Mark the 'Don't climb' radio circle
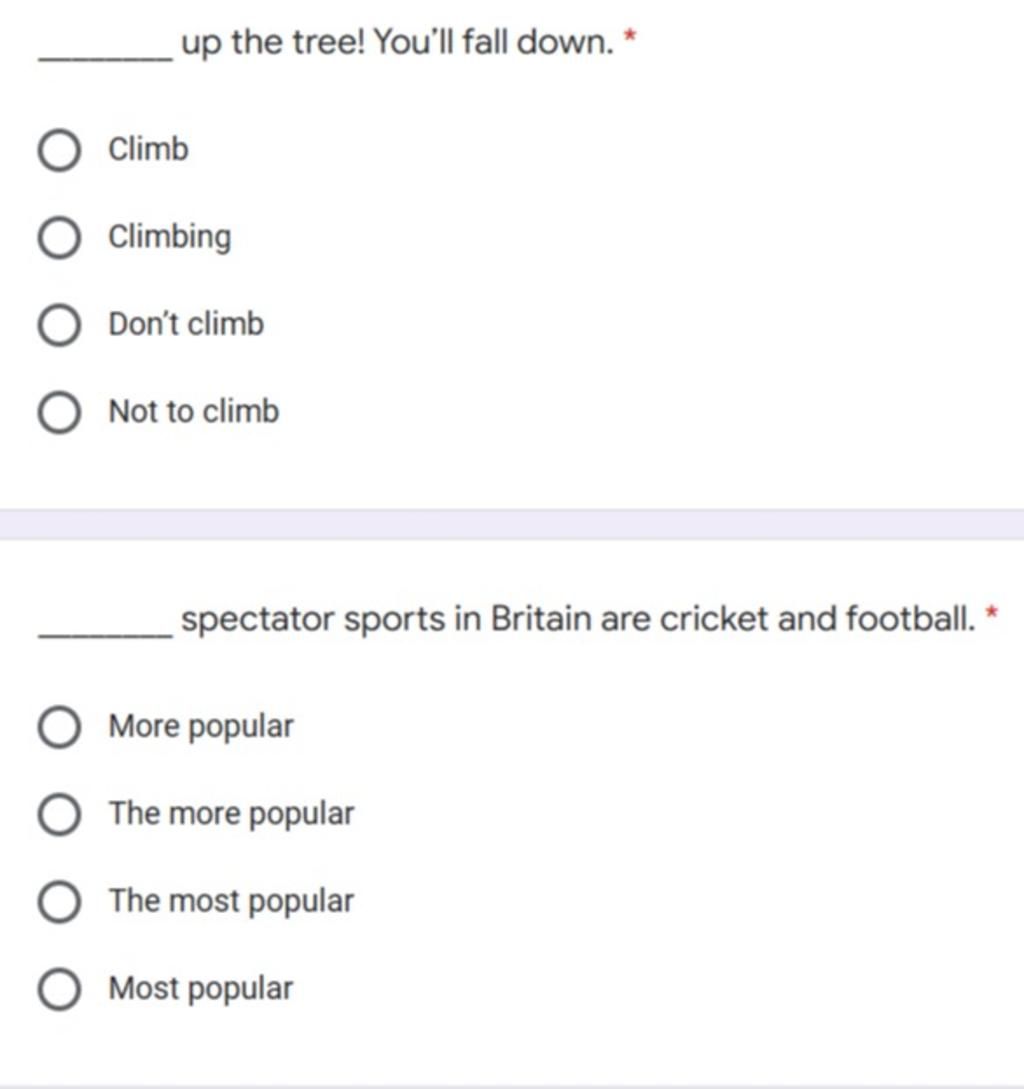 [x=59, y=324]
